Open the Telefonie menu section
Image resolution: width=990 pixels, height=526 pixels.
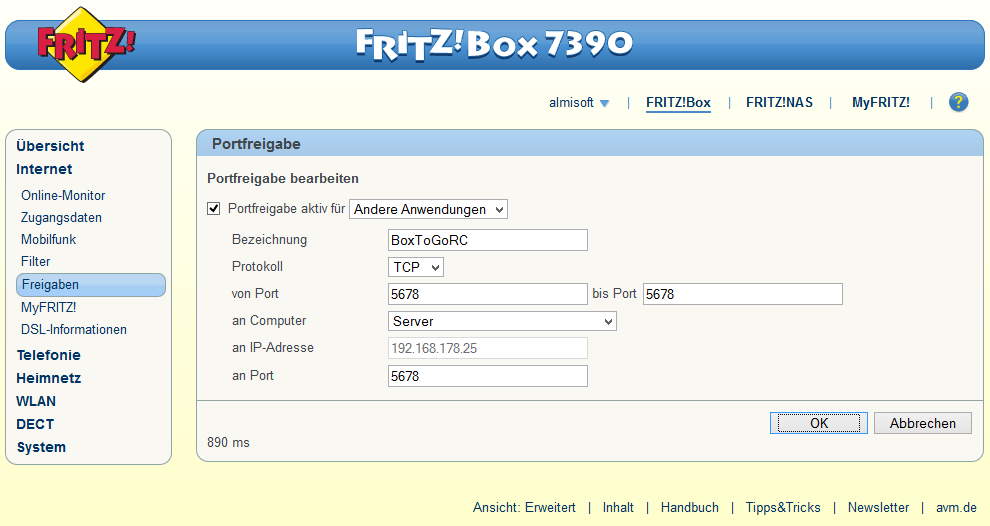point(49,355)
